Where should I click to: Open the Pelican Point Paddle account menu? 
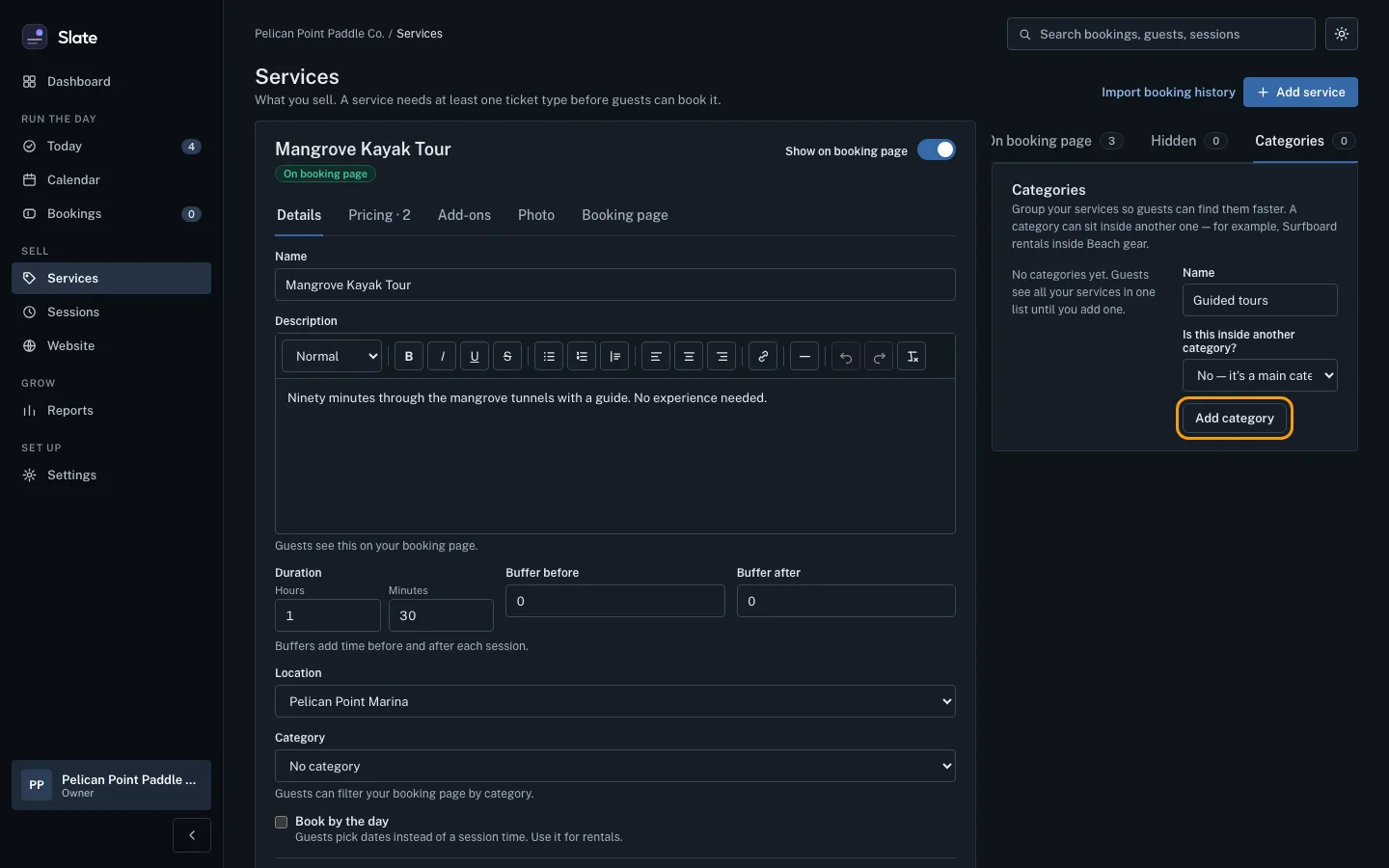[111, 785]
